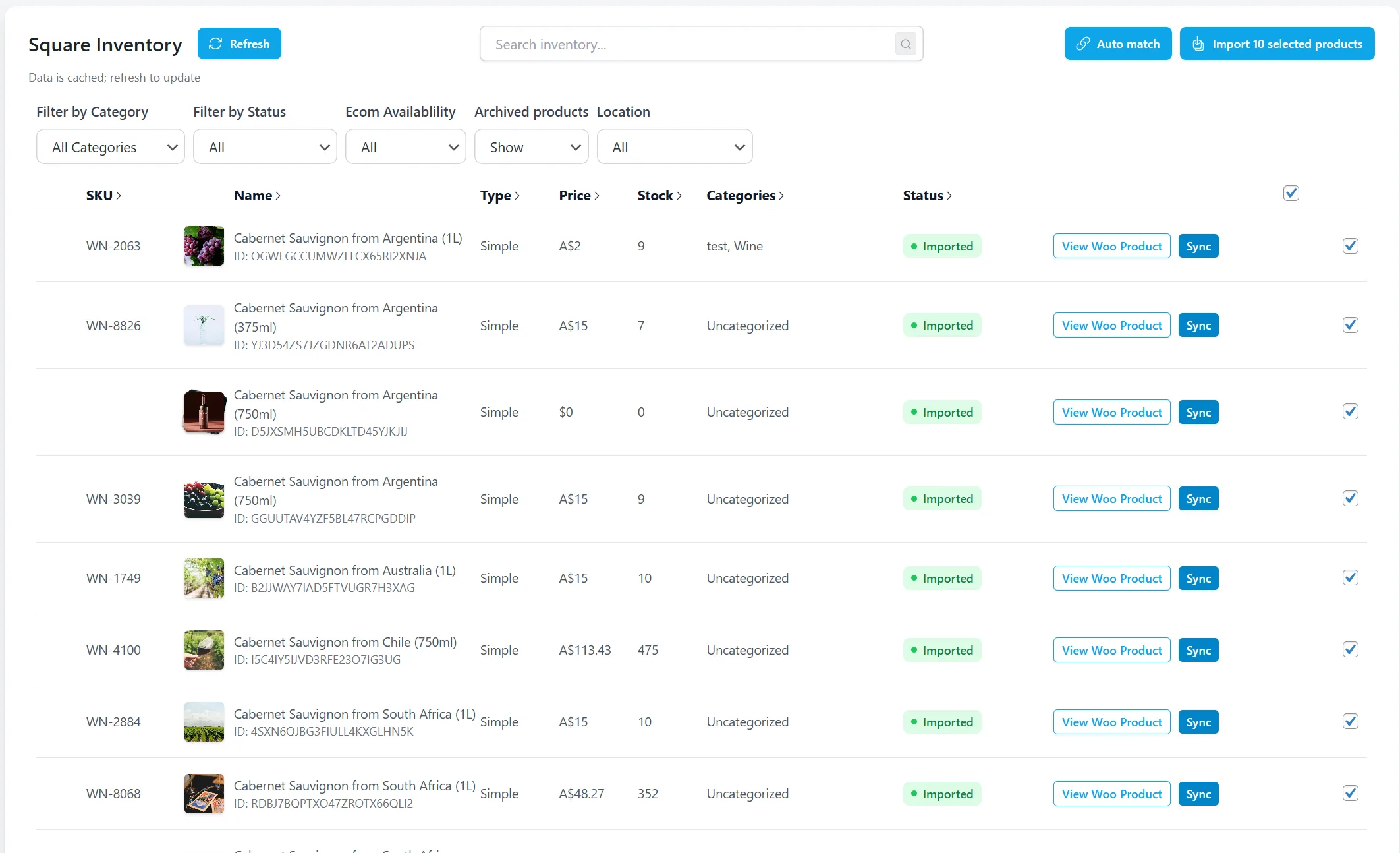The height and width of the screenshot is (853, 1400).
Task: Uncheck the WN-4100 row checkbox
Action: [x=1350, y=650]
